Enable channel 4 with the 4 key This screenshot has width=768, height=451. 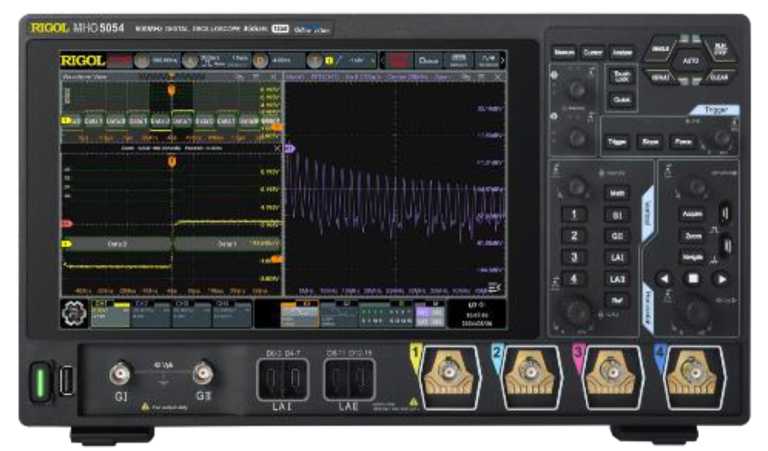(574, 279)
